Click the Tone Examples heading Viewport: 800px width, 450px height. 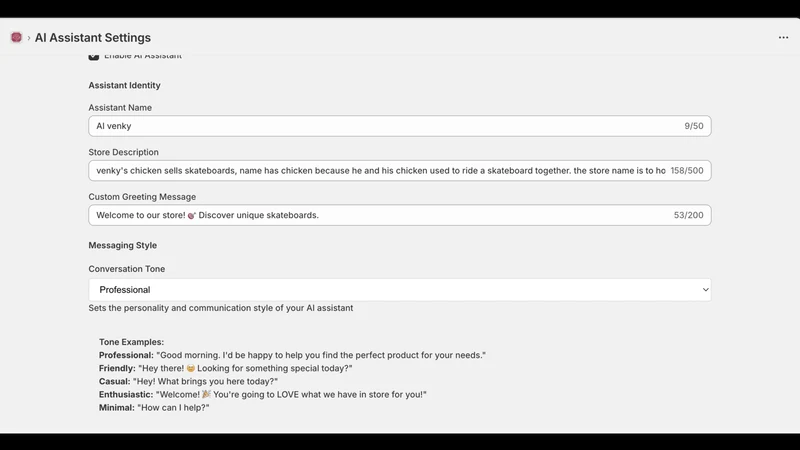pyautogui.click(x=131, y=342)
